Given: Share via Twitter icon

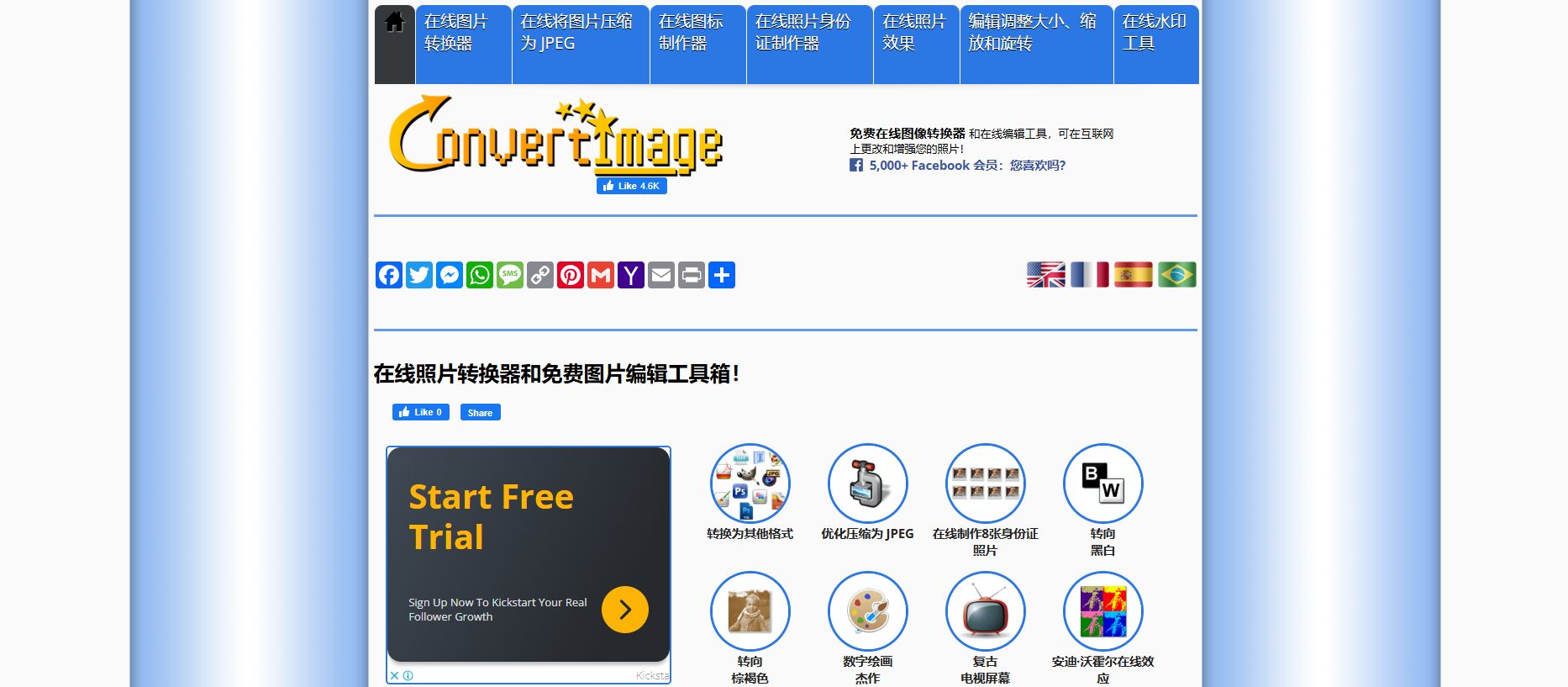Looking at the screenshot, I should [x=419, y=275].
